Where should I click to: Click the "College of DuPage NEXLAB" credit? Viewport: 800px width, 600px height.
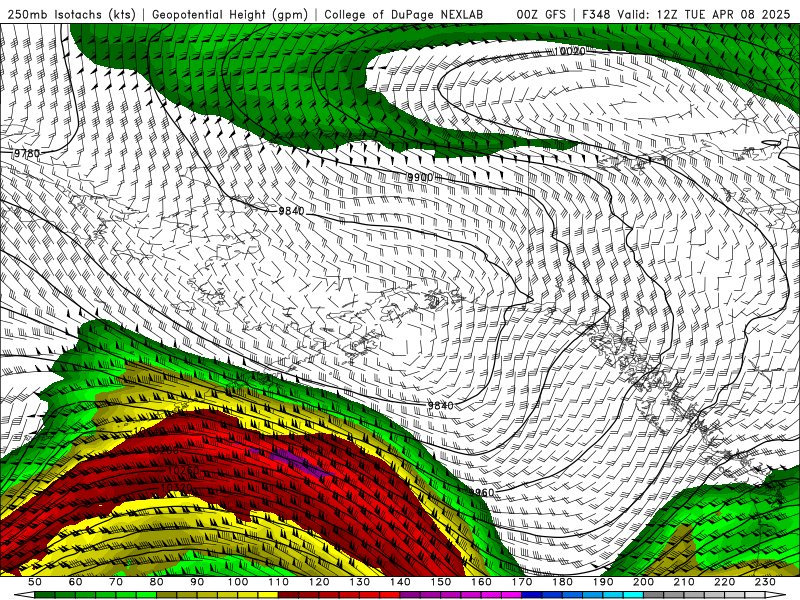(x=404, y=14)
